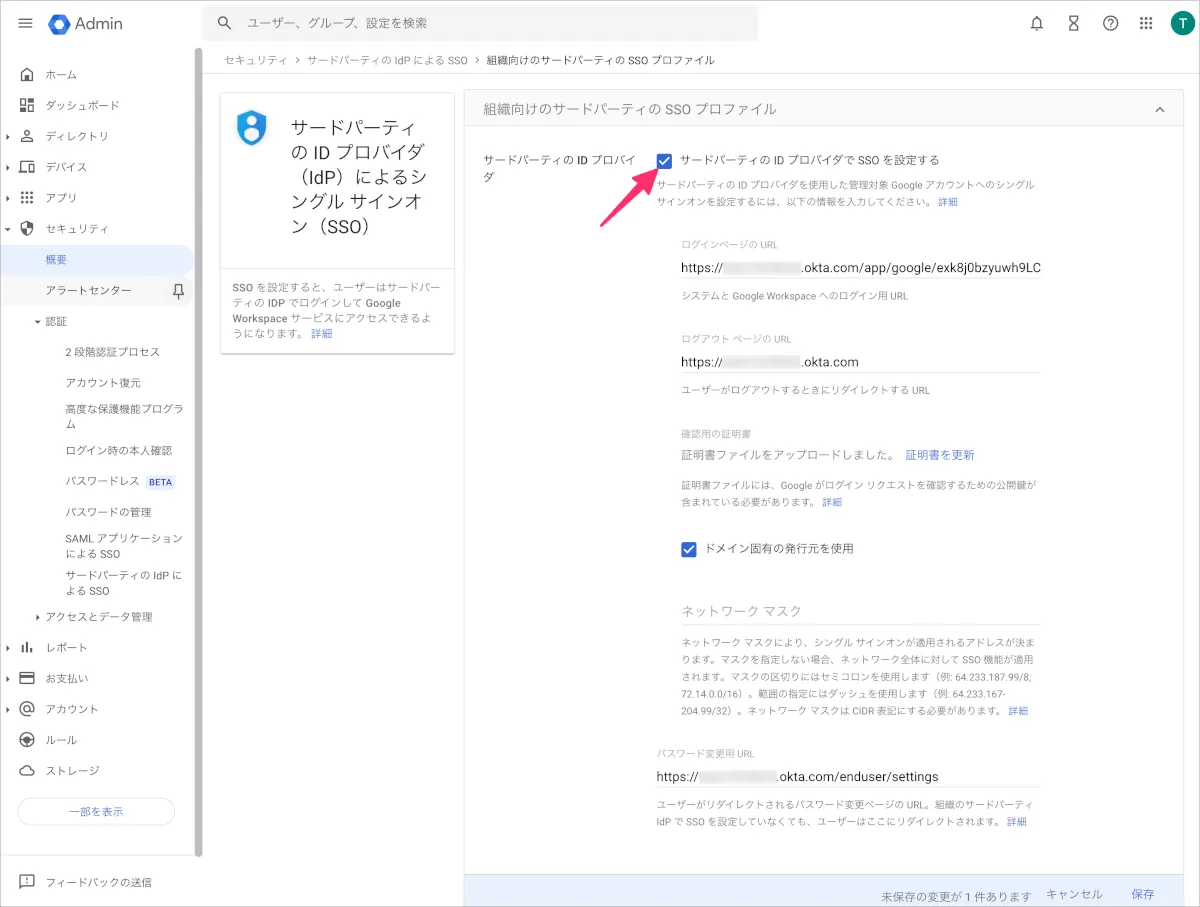Click the ディレクトリ person icon
The image size is (1200, 907).
click(27, 136)
